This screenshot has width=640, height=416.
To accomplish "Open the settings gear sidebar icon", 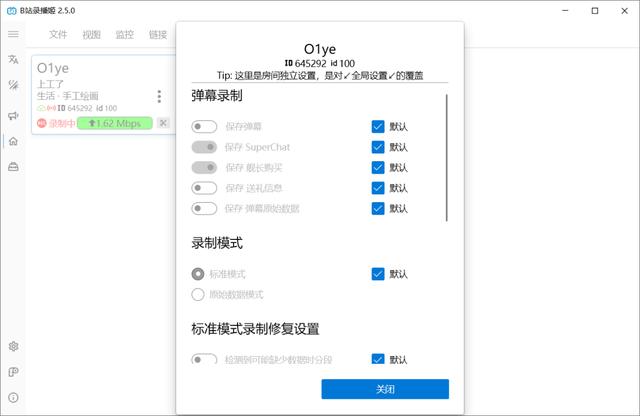I will 13,346.
